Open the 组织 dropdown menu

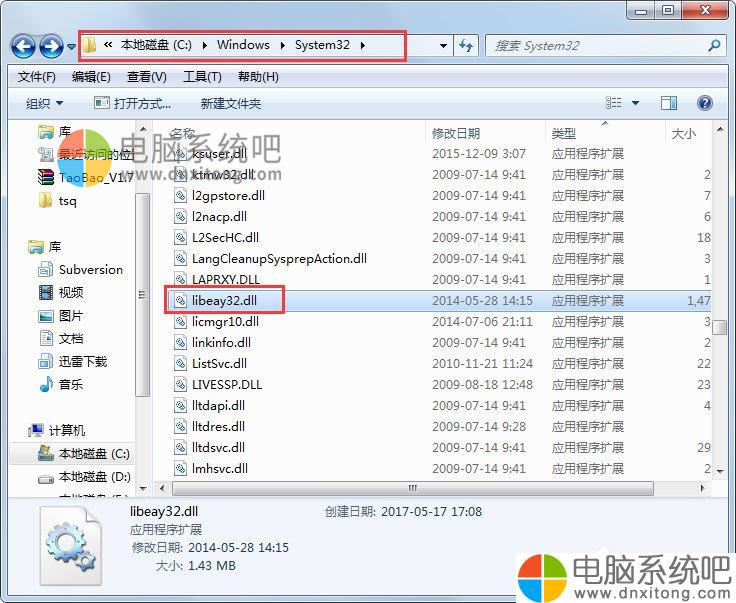point(44,103)
